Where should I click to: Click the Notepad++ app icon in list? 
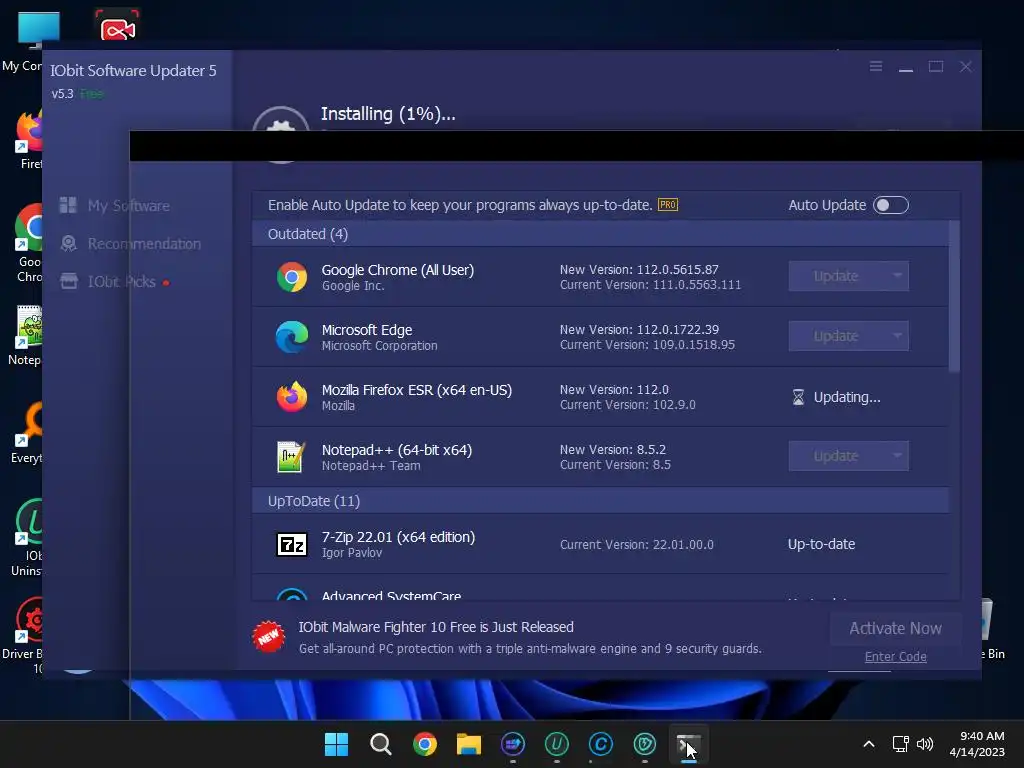point(291,456)
